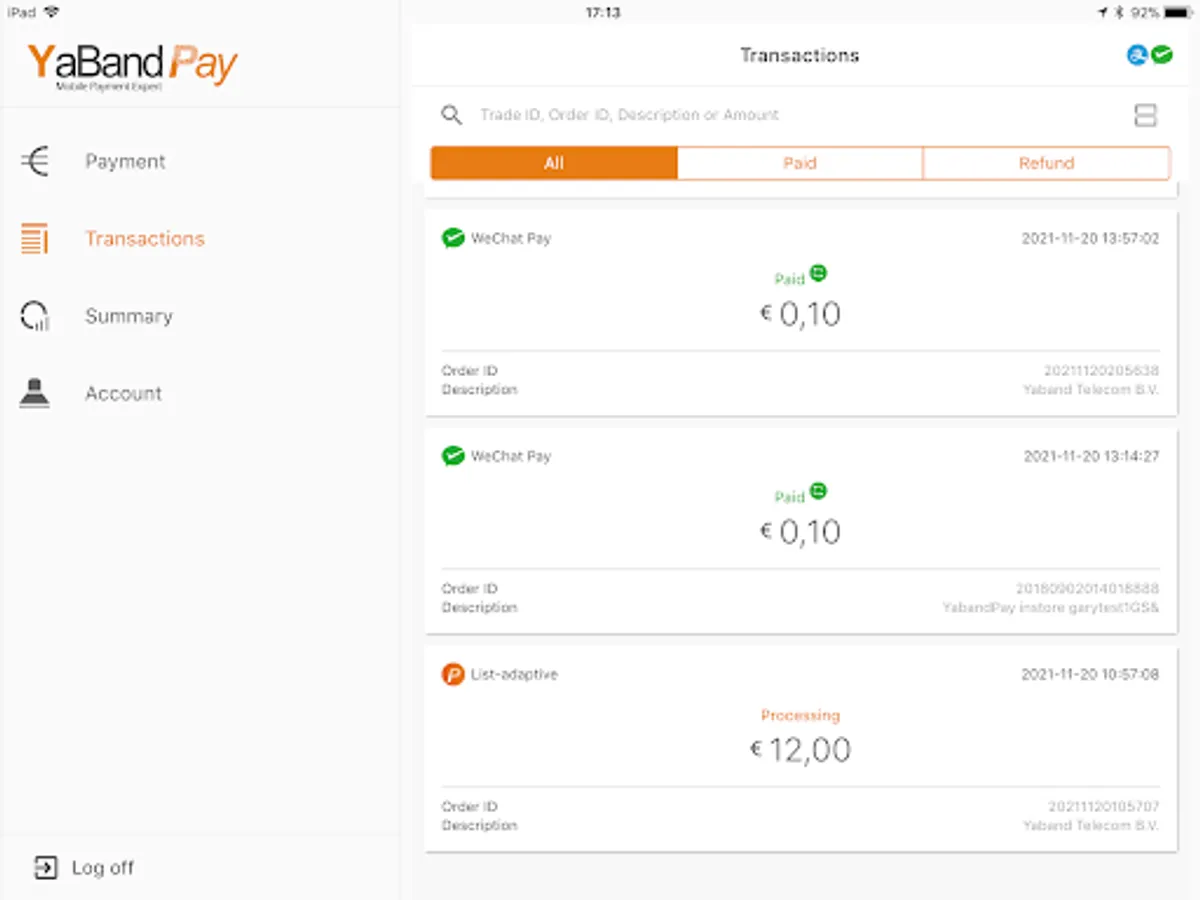
Task: Open the Account menu item
Action: point(200,393)
